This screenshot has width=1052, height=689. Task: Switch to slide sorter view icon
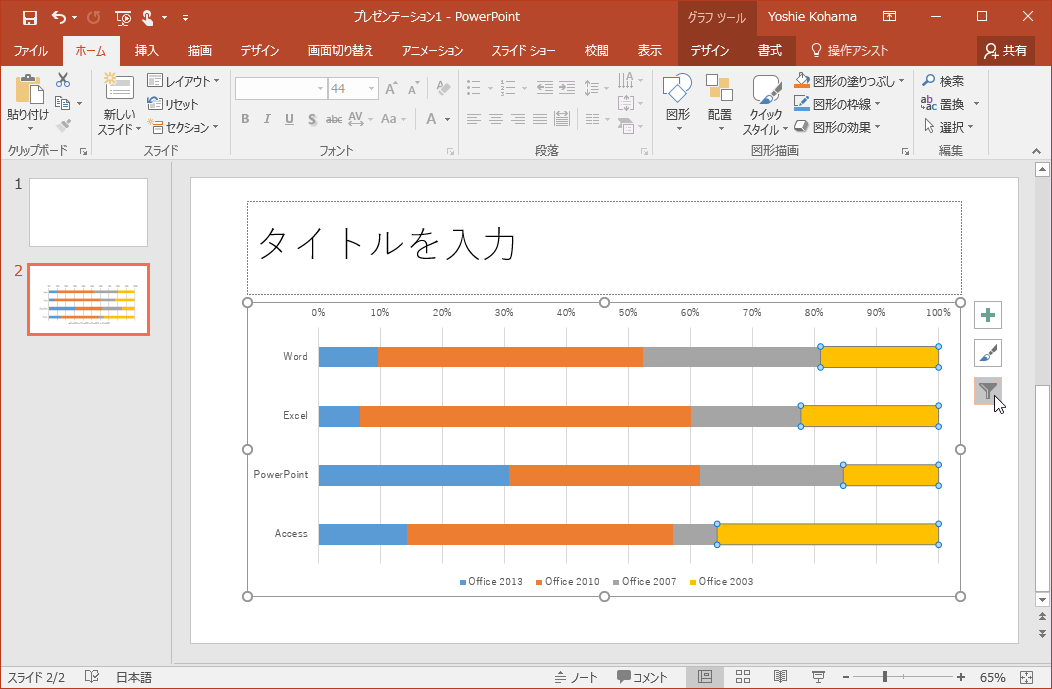742,676
